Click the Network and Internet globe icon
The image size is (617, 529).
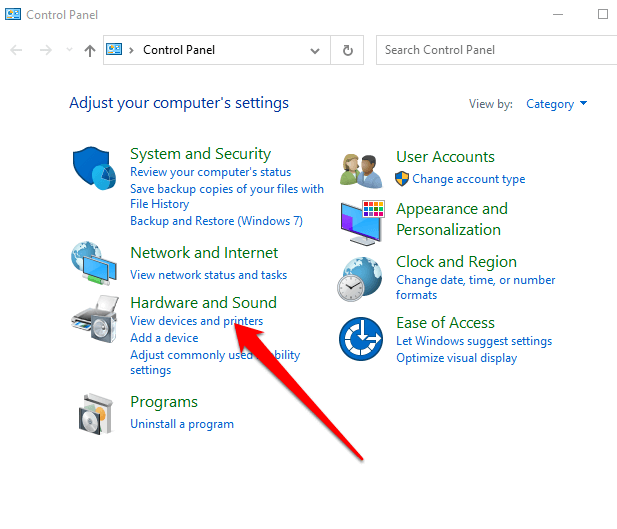[x=95, y=264]
